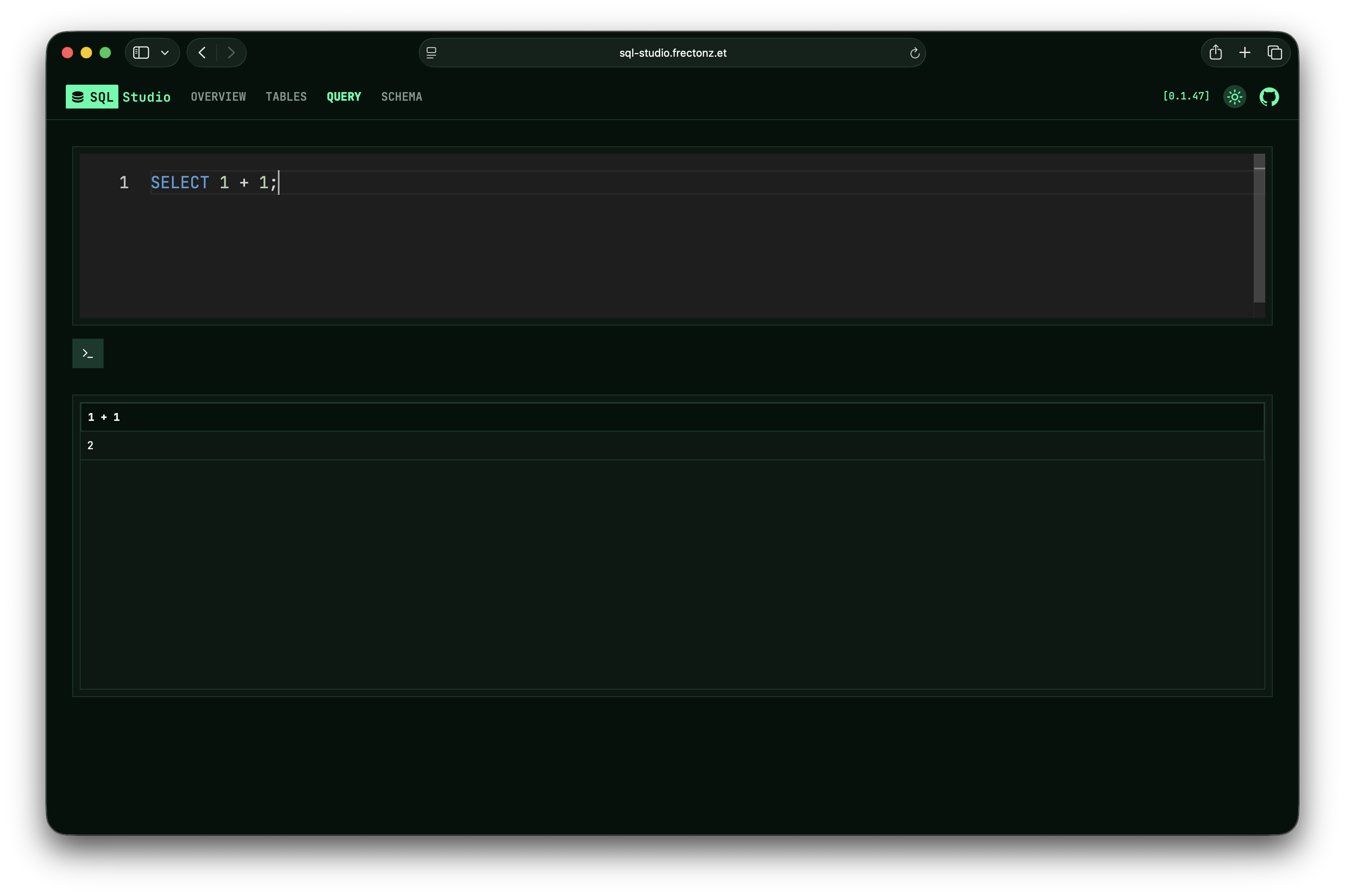The image size is (1345, 896).
Task: Open the GitHub repository icon
Action: tap(1269, 97)
